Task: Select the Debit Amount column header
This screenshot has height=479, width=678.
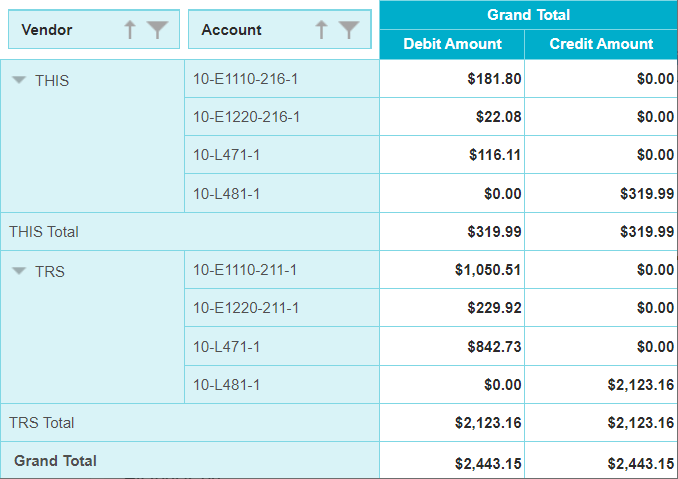Action: [x=452, y=44]
